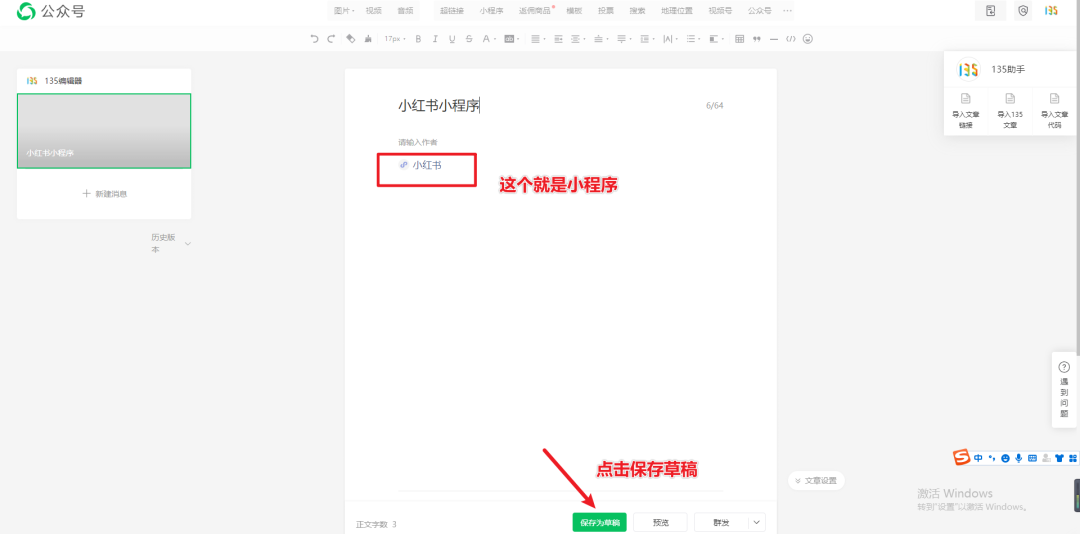Open the both-side indent dropdown
Screen dimensions: 1080x534
[x=578, y=39]
